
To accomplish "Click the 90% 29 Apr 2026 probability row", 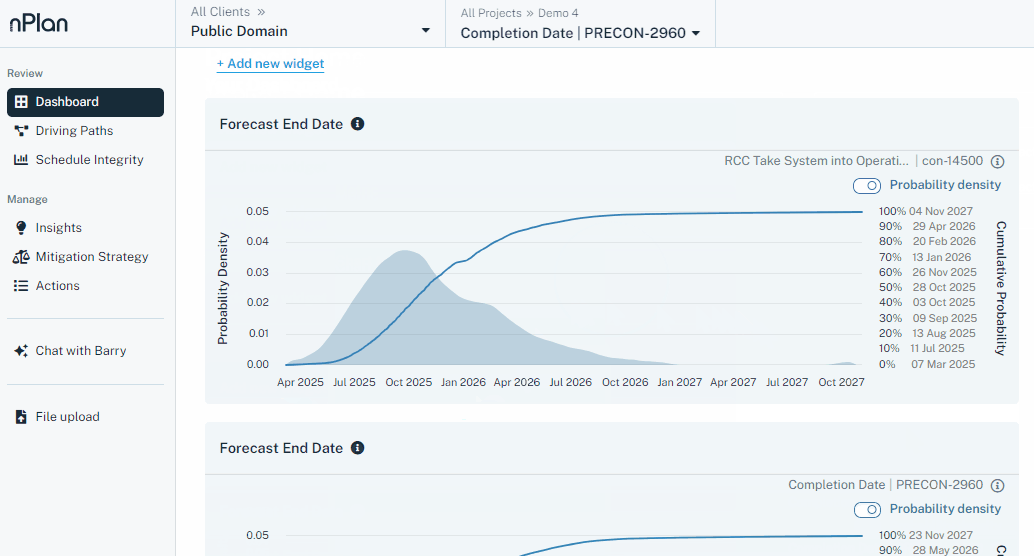I will (927, 226).
